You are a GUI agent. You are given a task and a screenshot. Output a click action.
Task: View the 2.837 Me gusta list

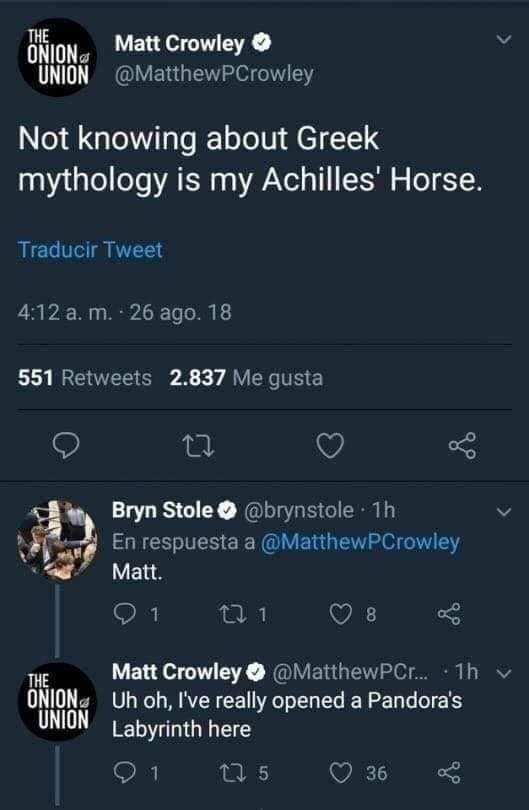(x=246, y=378)
